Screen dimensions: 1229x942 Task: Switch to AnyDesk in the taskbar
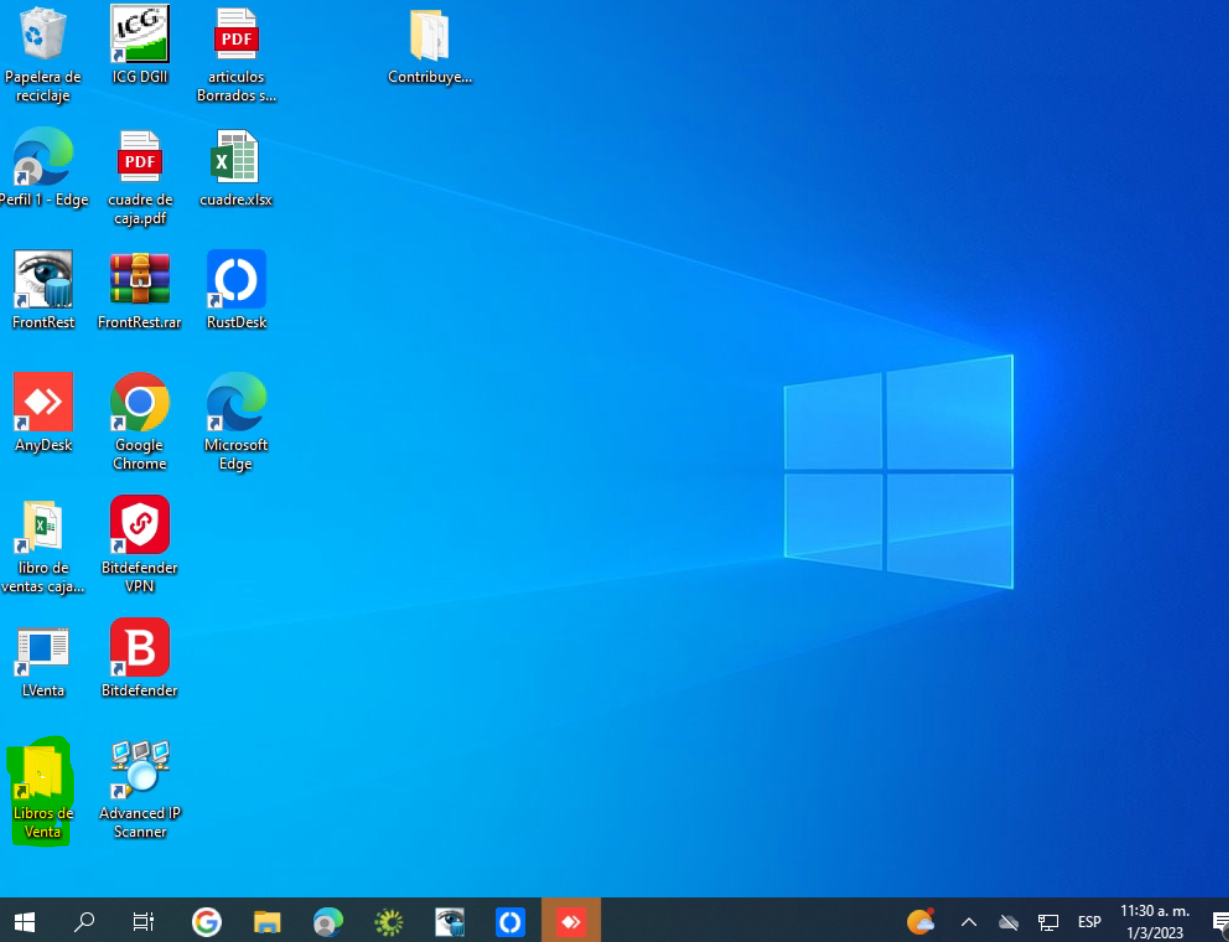point(571,921)
